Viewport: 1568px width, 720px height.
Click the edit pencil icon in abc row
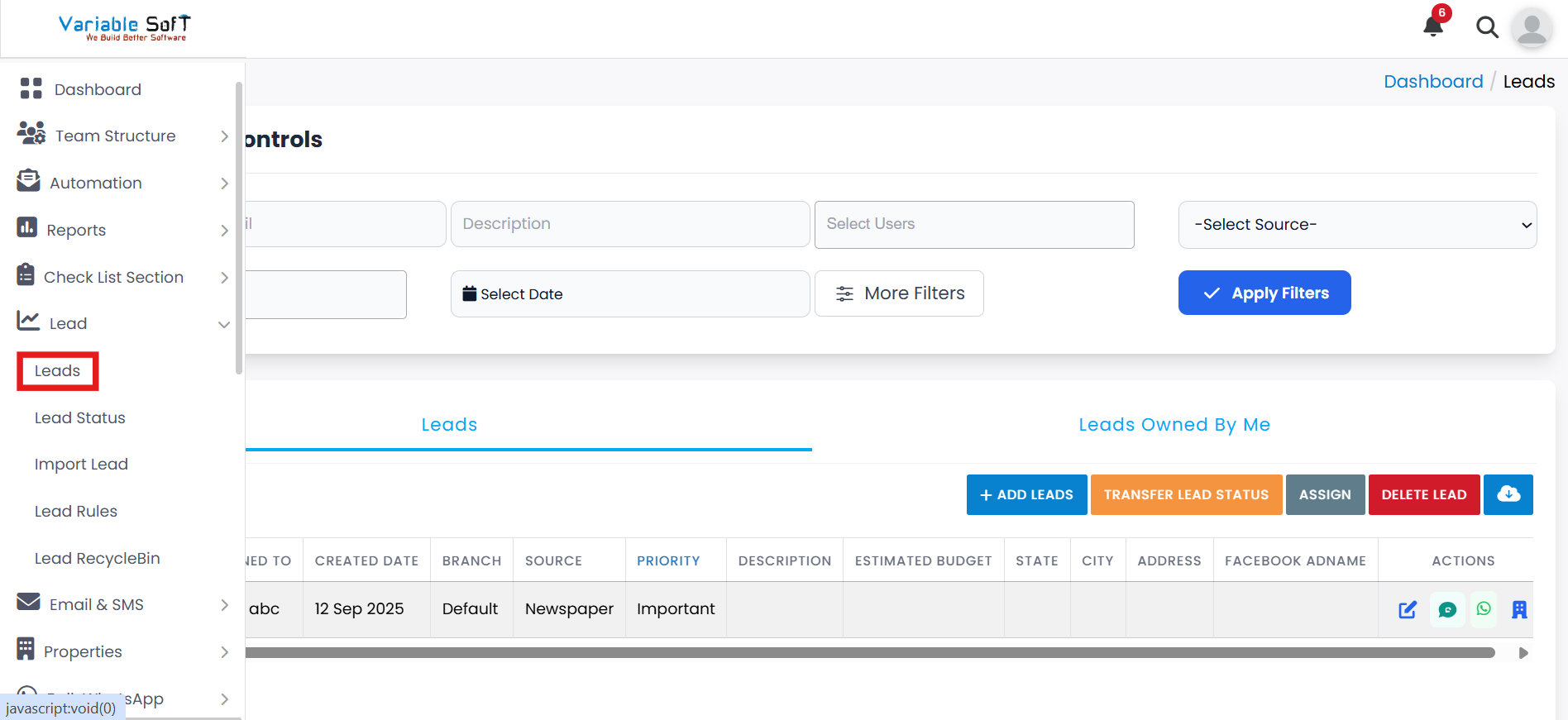click(x=1408, y=610)
